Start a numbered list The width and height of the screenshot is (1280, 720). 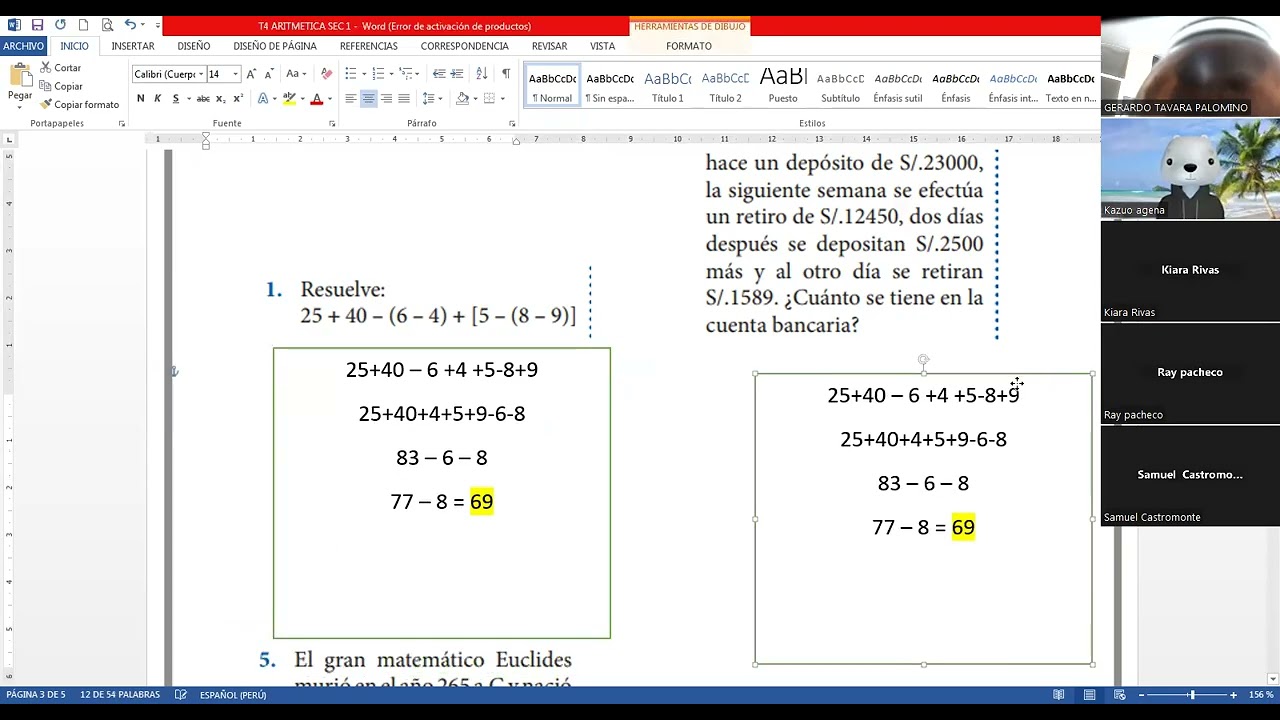381,74
